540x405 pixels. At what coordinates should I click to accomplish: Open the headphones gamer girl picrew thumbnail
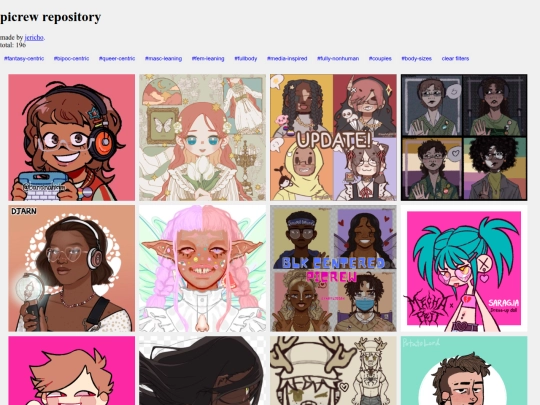tap(72, 137)
